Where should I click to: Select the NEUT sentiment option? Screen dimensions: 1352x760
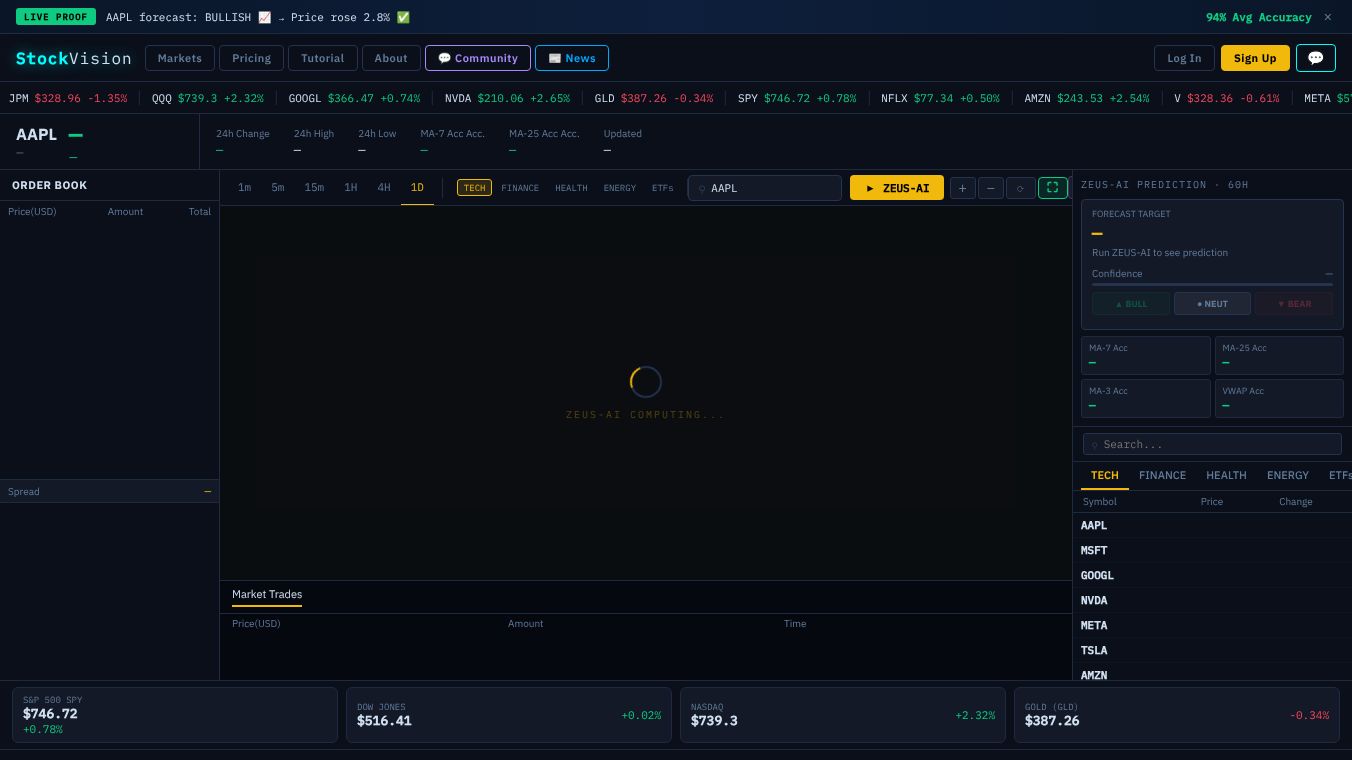pyautogui.click(x=1212, y=304)
